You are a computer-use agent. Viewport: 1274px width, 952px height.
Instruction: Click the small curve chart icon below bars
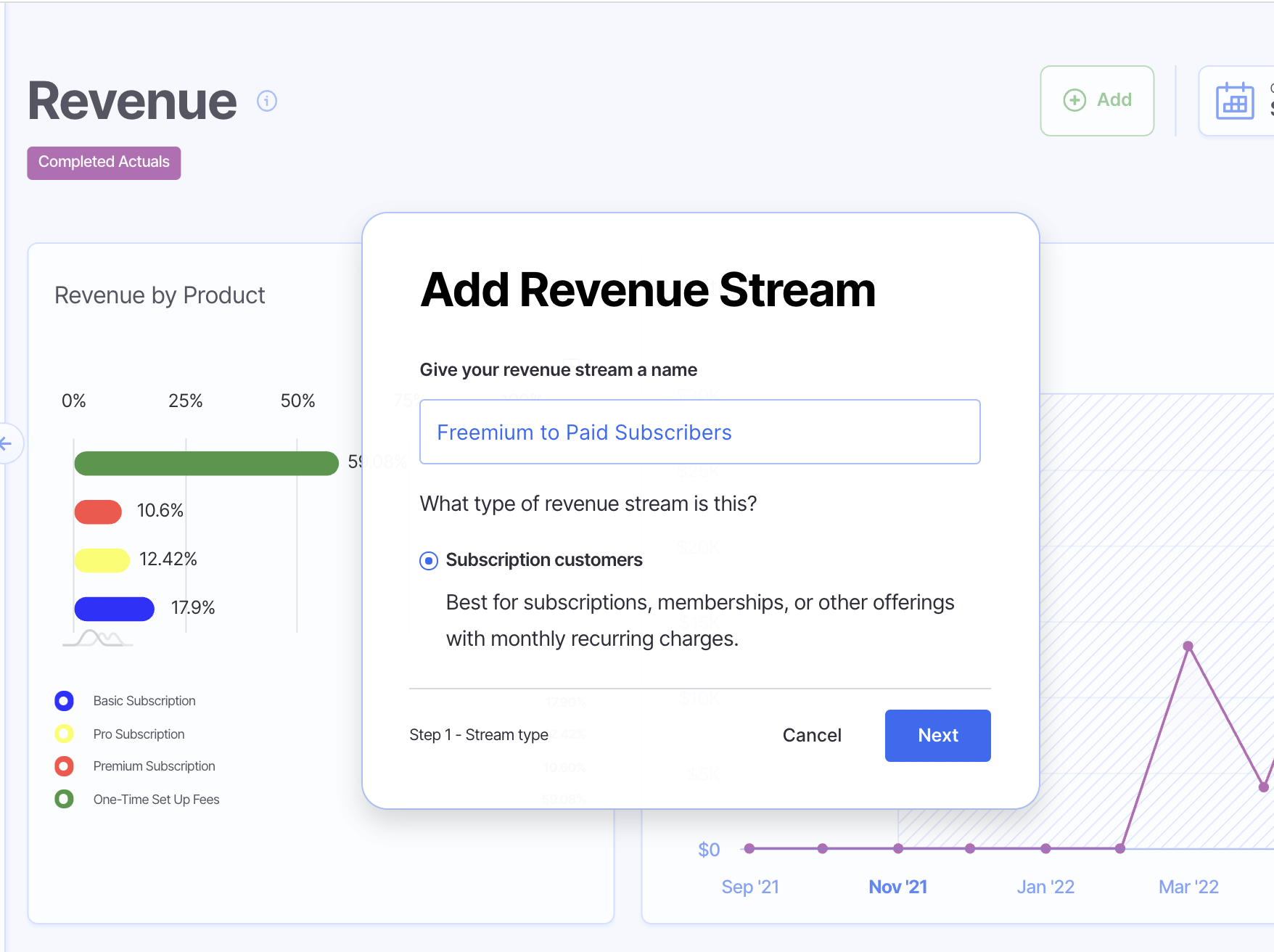pos(98,639)
